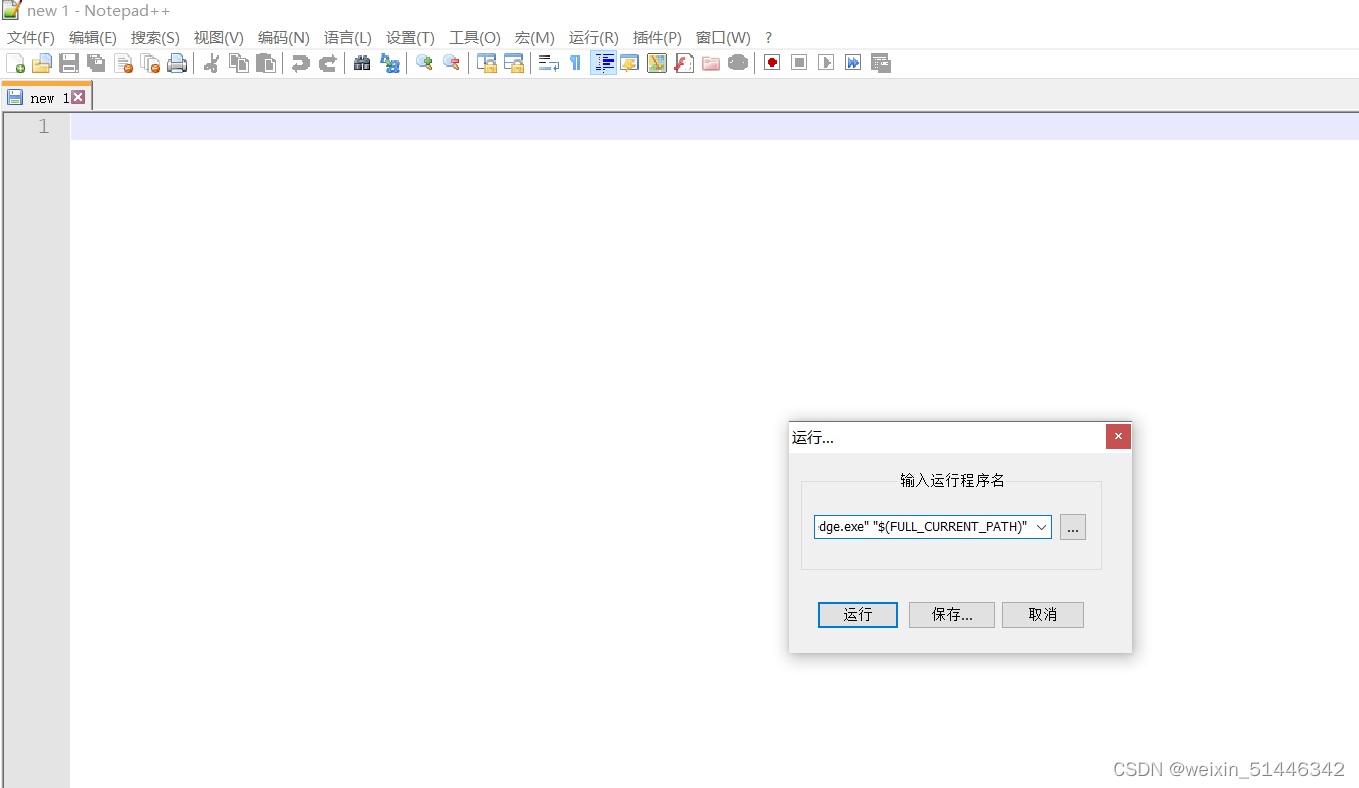Screen dimensions: 1359x788
Task: Close the new 1 tab with its red X
Action: [78, 97]
